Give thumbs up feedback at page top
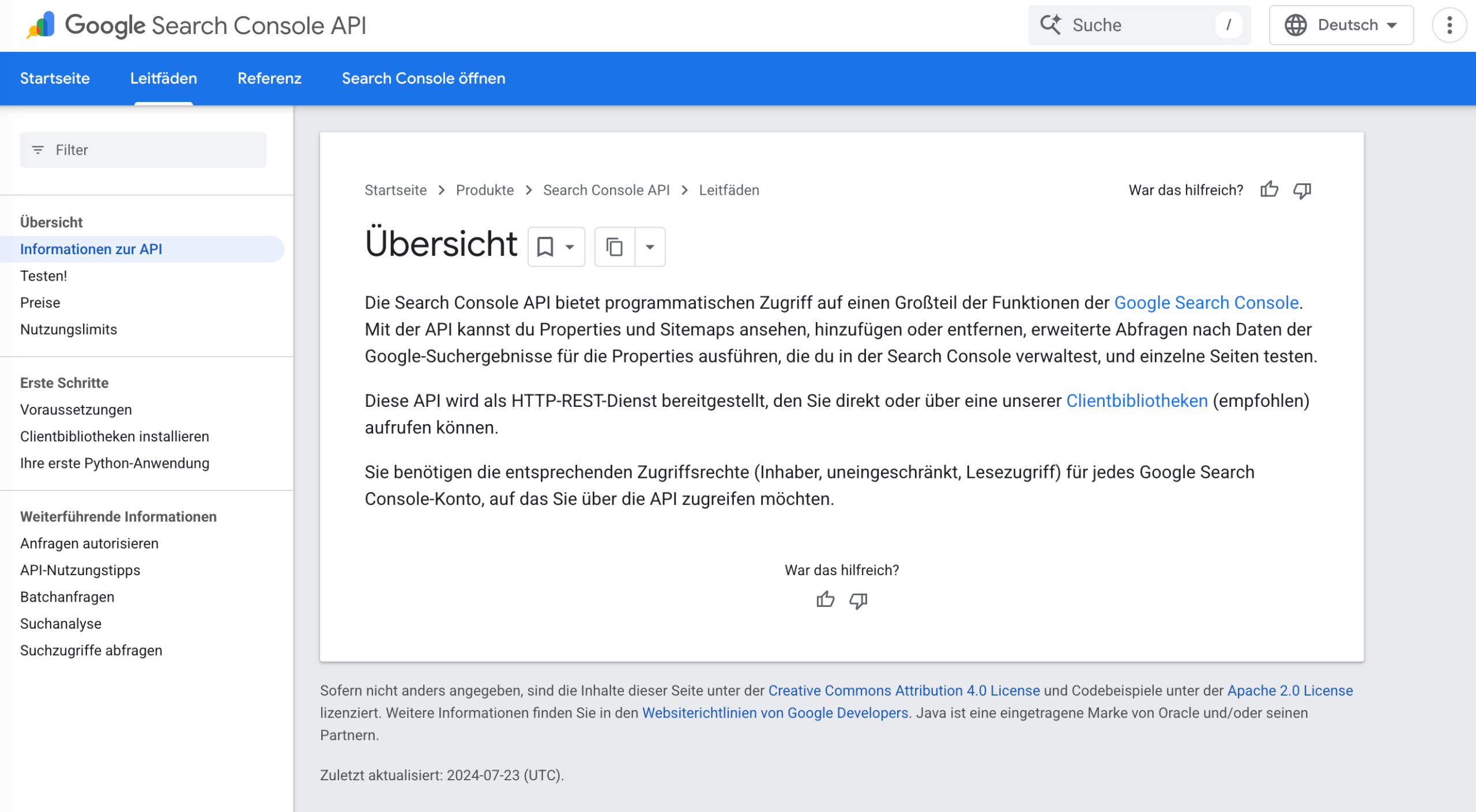 point(1270,189)
